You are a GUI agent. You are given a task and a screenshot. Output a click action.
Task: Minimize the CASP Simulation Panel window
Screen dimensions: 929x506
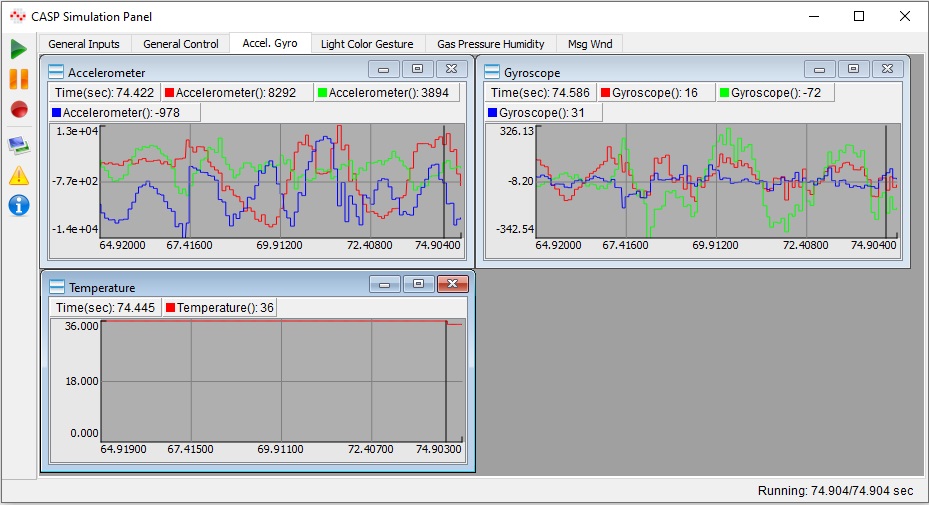(814, 16)
